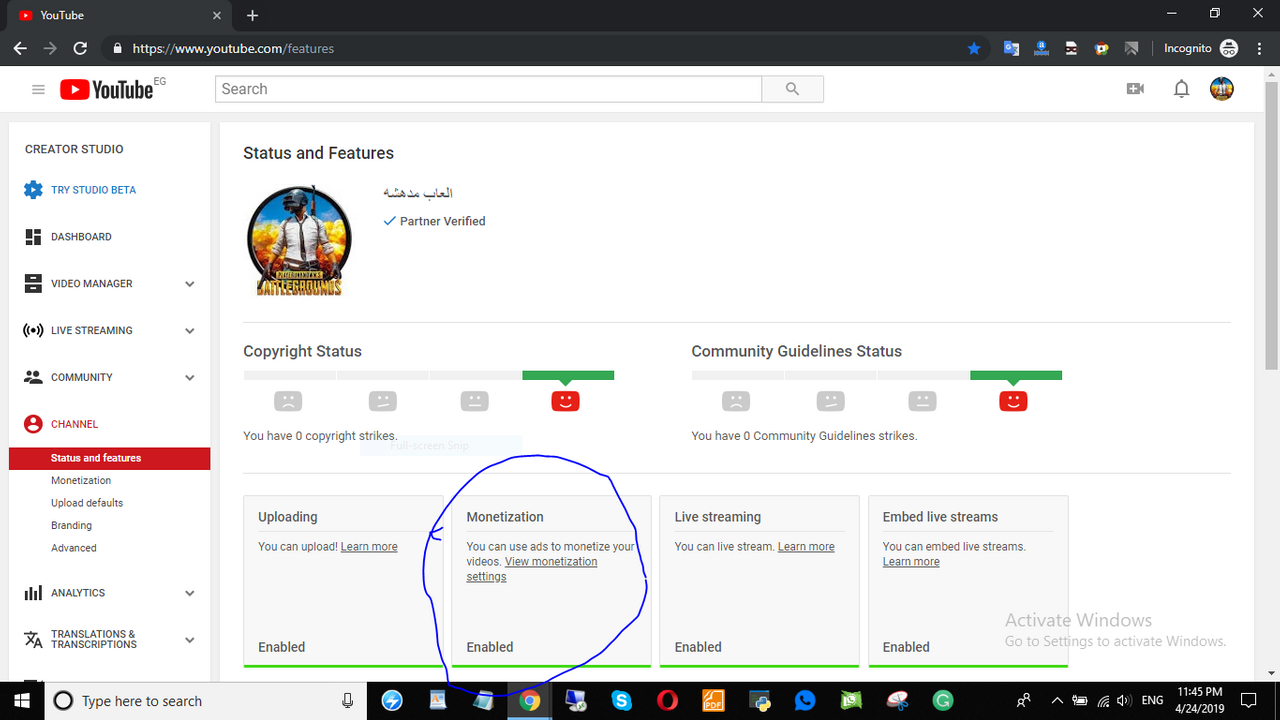Viewport: 1280px width, 720px height.
Task: Click the Messenger taskbar icon
Action: 806,701
